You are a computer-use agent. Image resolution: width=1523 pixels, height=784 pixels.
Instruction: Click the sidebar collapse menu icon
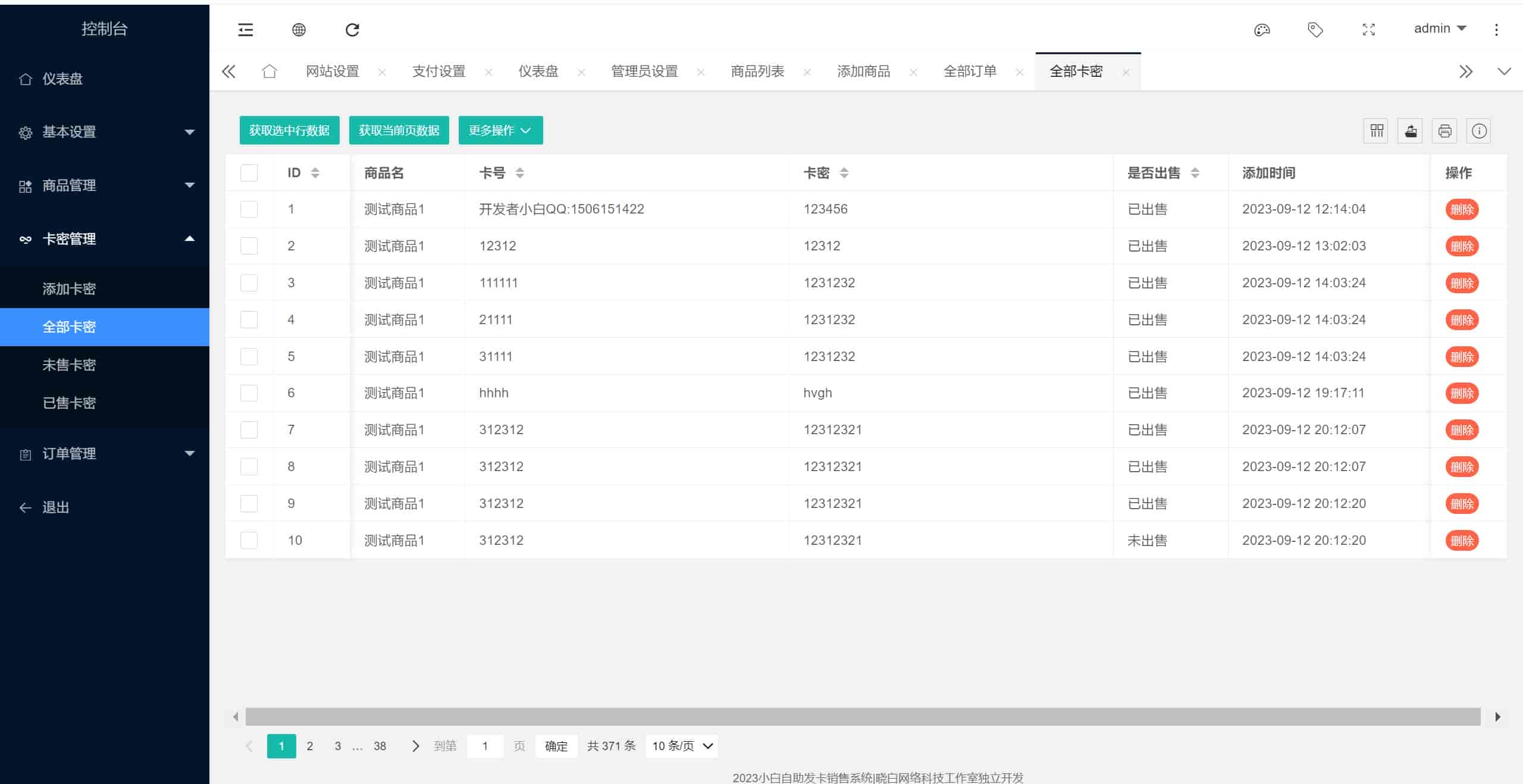(245, 30)
